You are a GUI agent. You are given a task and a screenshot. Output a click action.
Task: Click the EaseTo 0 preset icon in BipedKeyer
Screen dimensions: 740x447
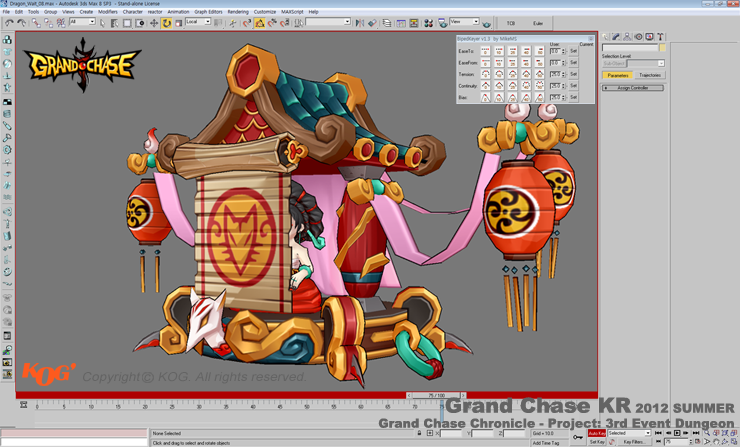(x=485, y=51)
